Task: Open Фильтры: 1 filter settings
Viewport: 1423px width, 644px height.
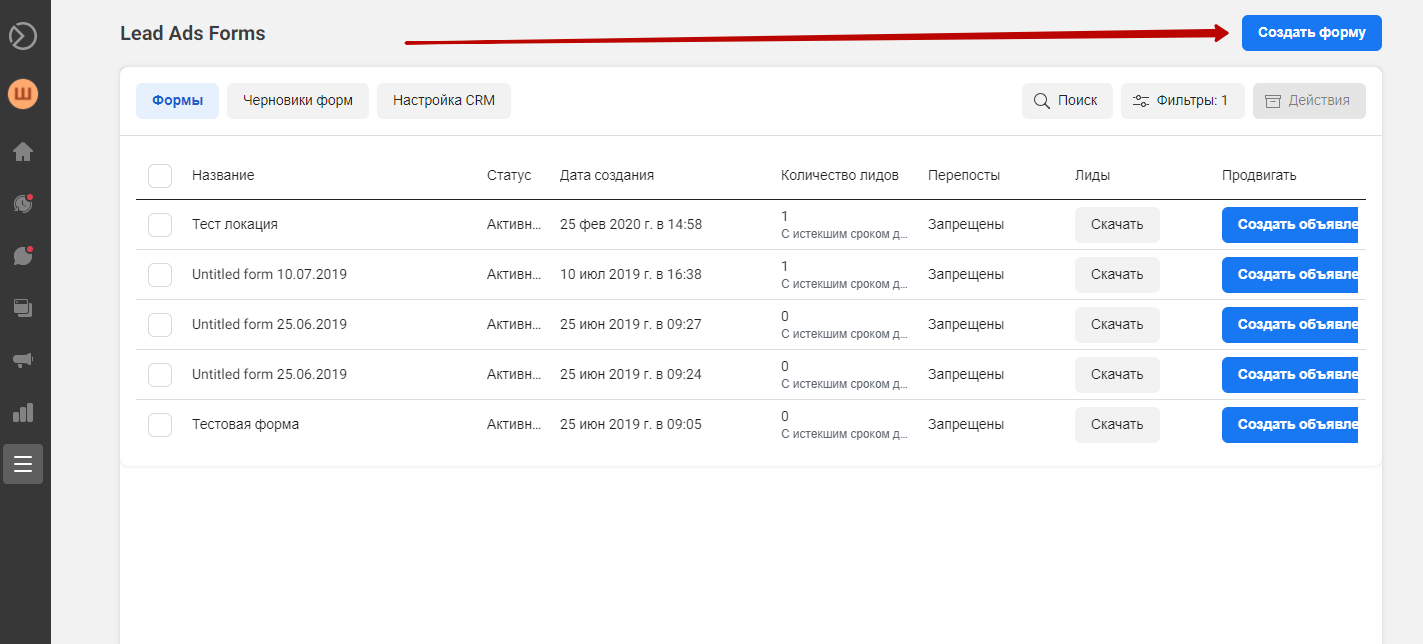Action: click(1182, 101)
